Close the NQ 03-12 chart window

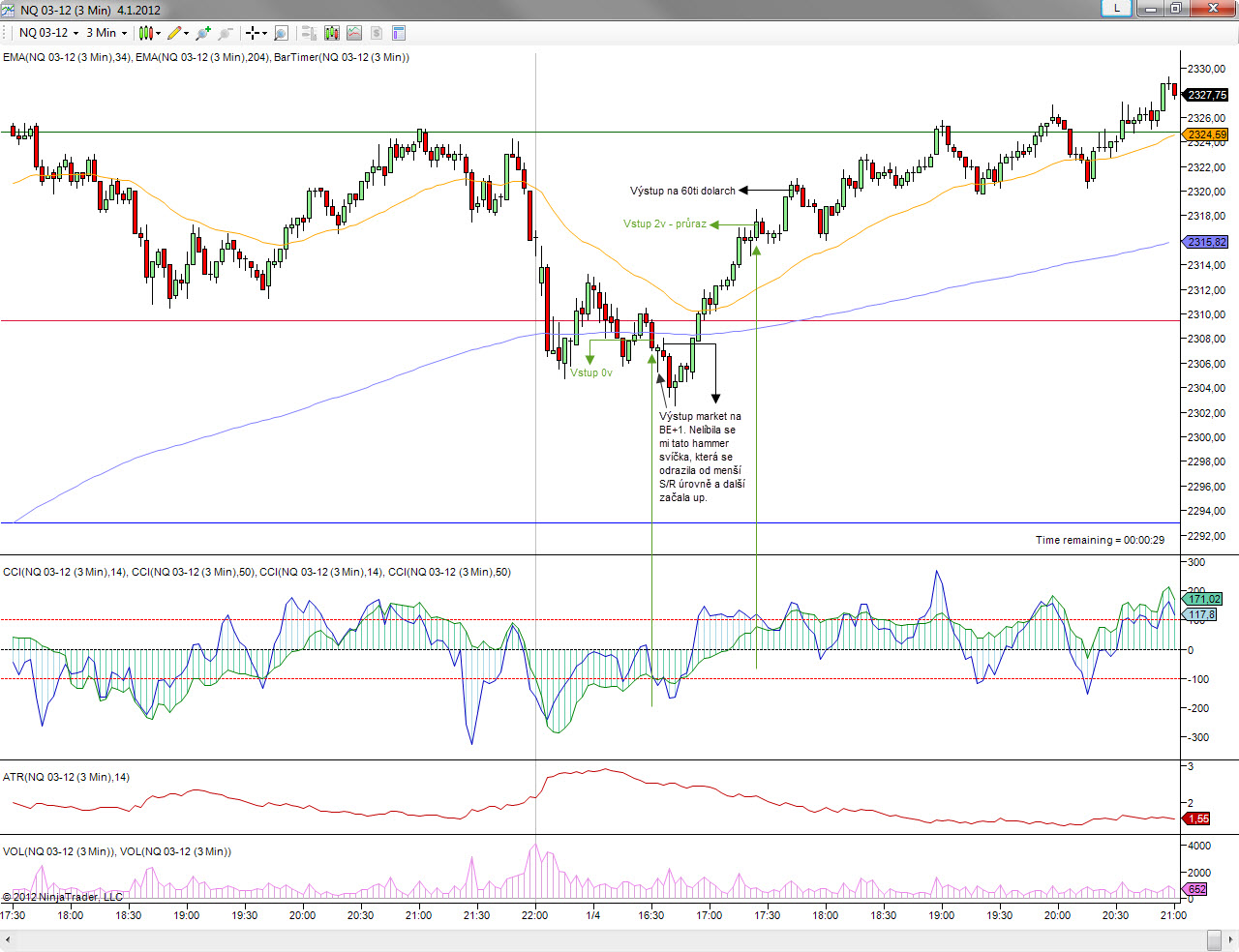(1213, 8)
